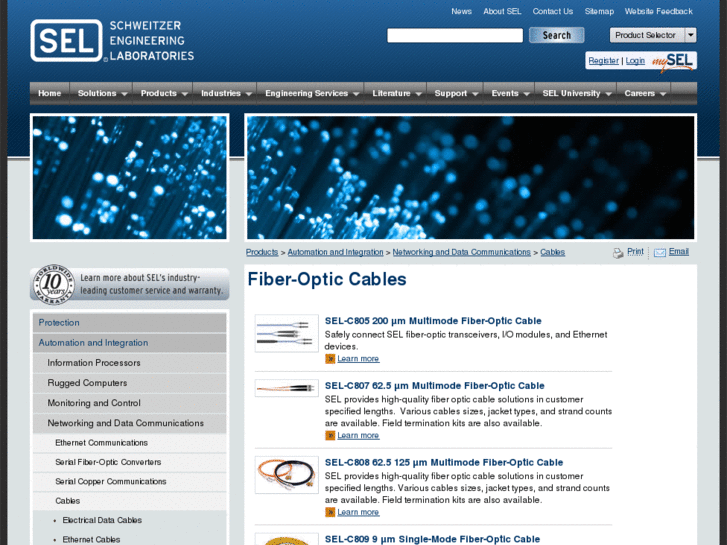Expand the Products menu
The width and height of the screenshot is (727, 545).
tap(163, 93)
